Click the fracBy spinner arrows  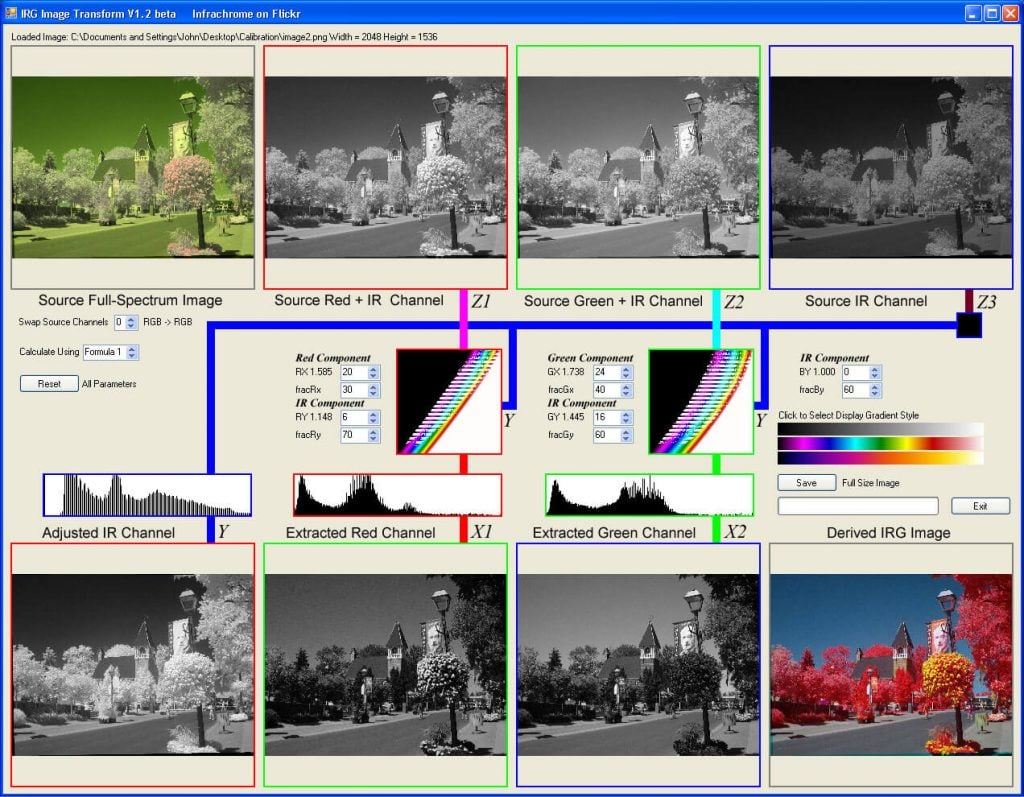pos(875,390)
